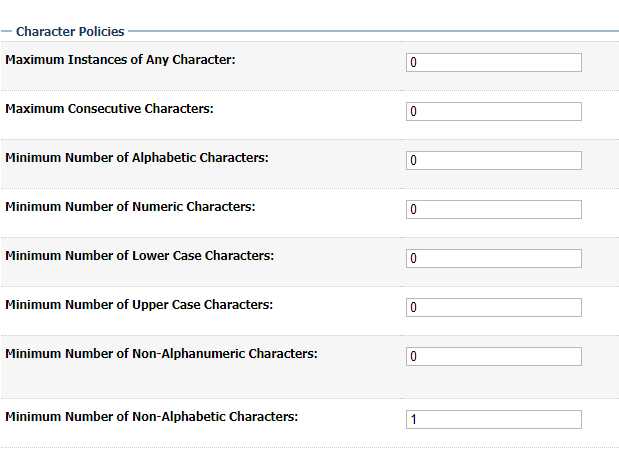Click the Character Policies section heading

[70, 32]
